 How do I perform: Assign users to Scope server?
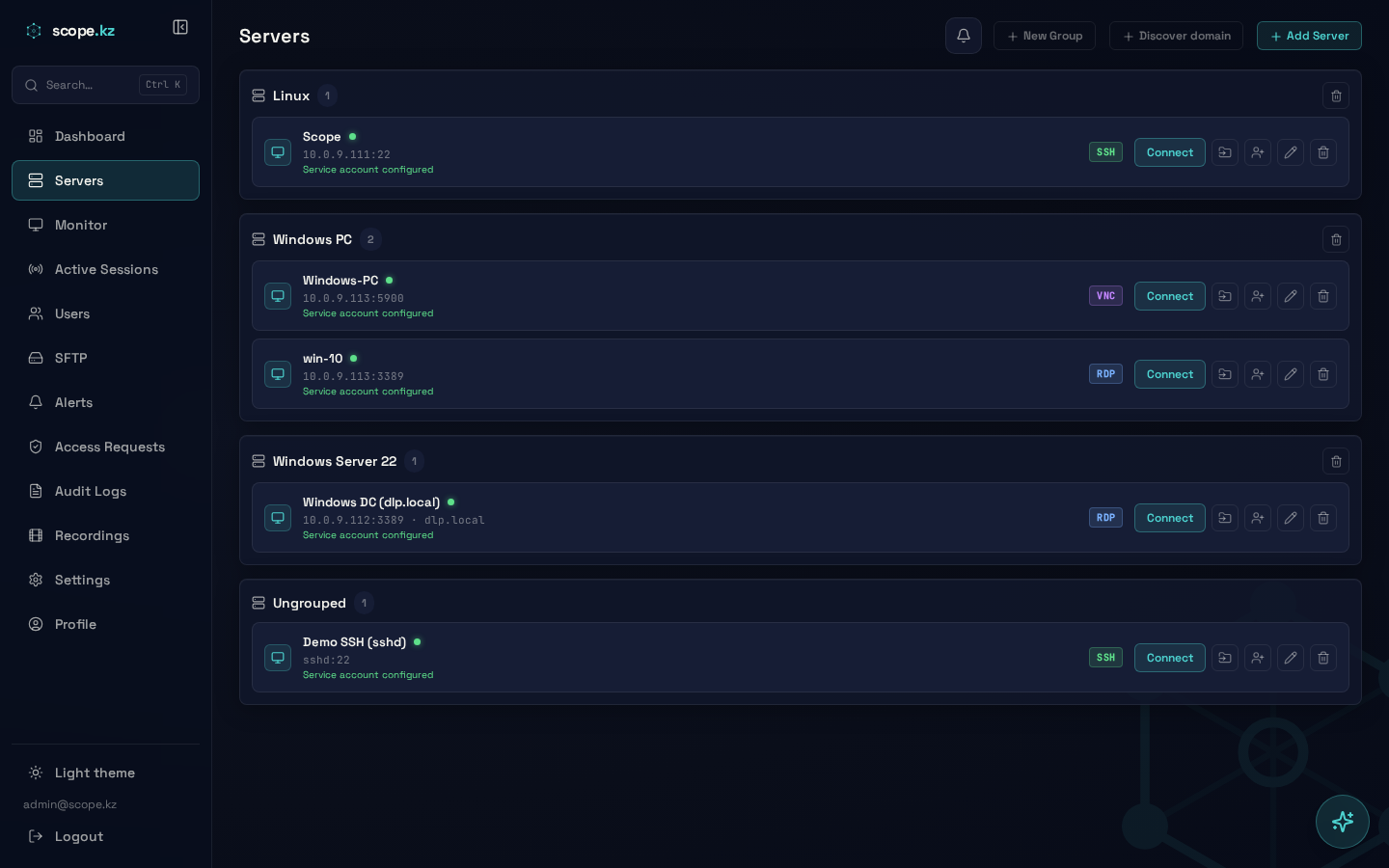tap(1258, 152)
